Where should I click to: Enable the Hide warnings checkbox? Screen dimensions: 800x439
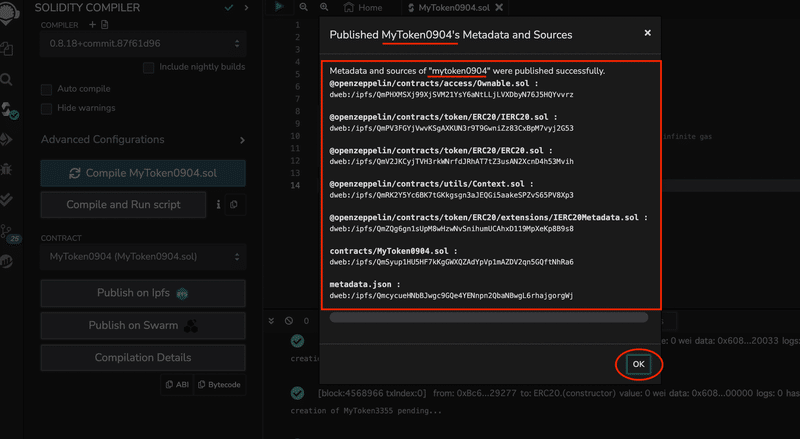coord(46,109)
